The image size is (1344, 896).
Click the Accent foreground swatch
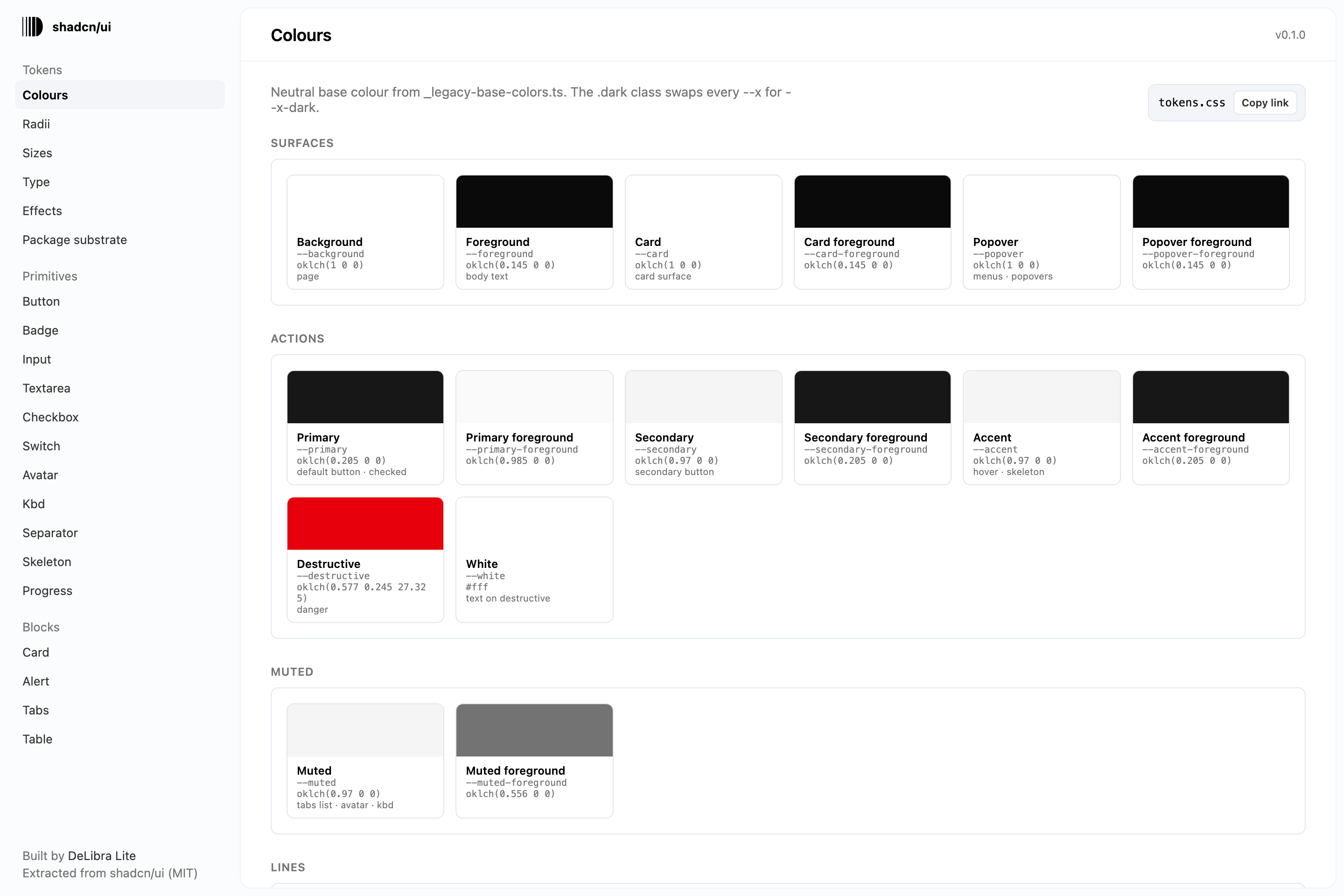(x=1211, y=397)
